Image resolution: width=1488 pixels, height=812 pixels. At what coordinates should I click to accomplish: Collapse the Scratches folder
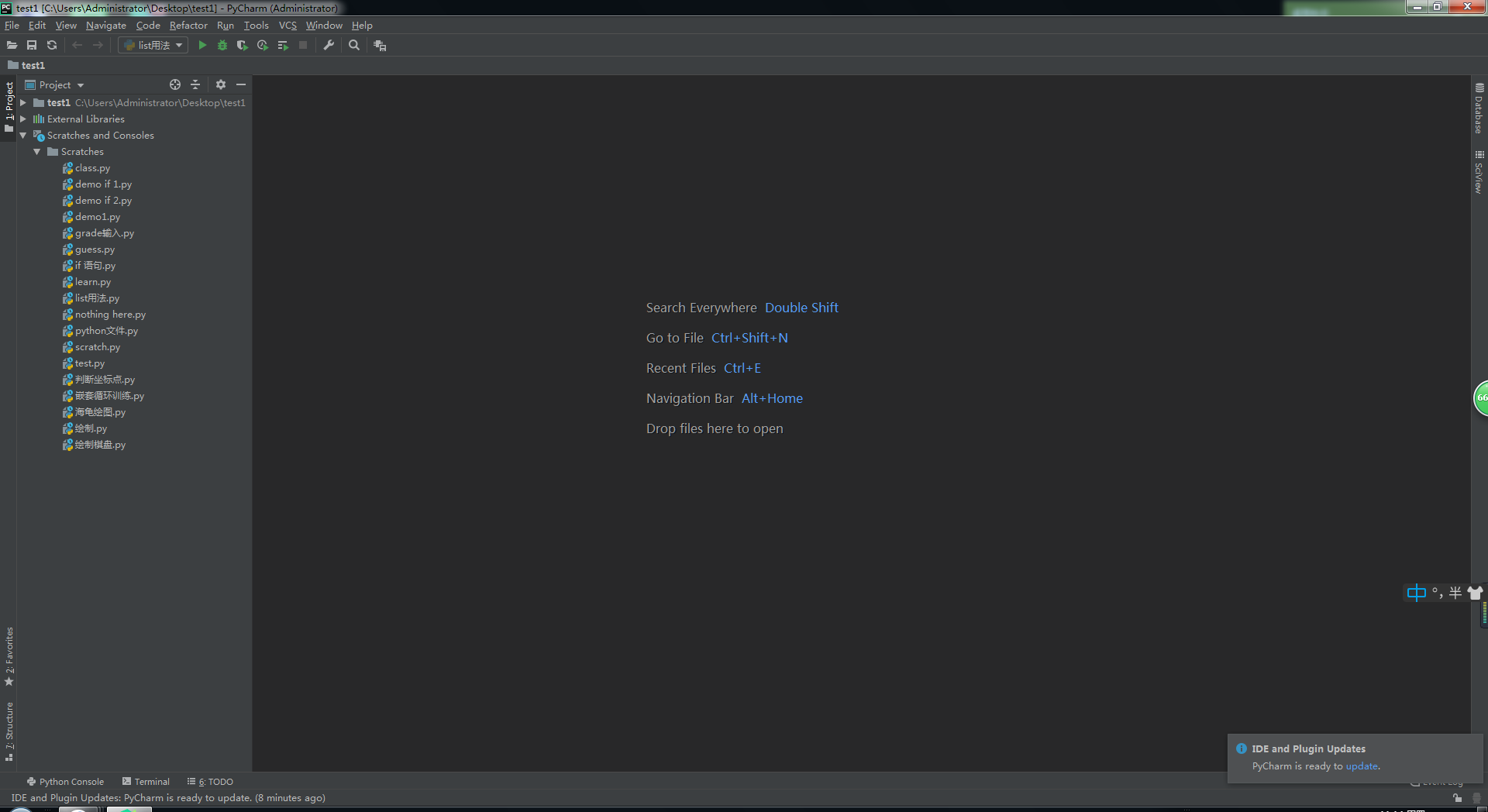pos(37,152)
